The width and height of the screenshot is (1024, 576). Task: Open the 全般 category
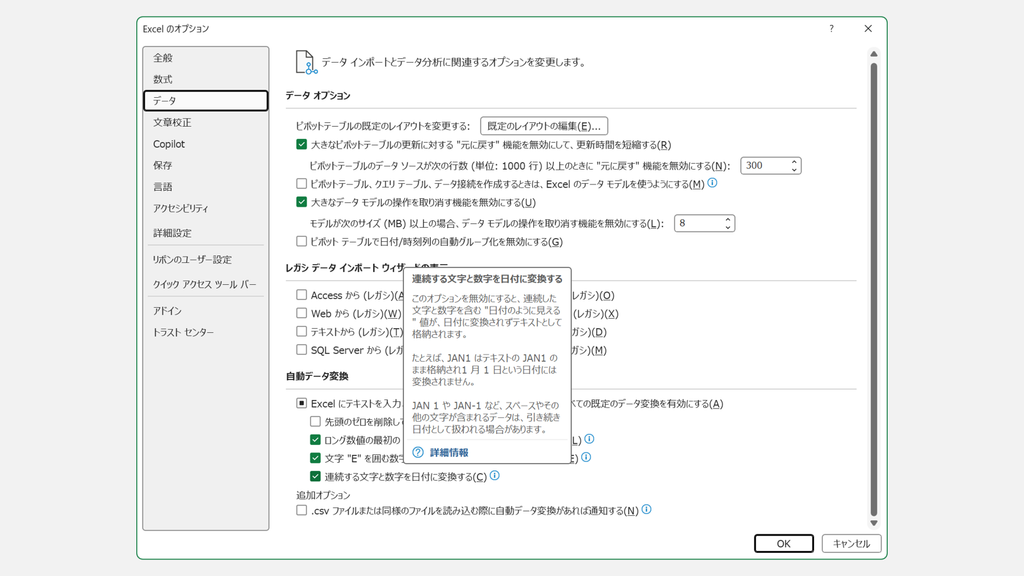pos(205,58)
